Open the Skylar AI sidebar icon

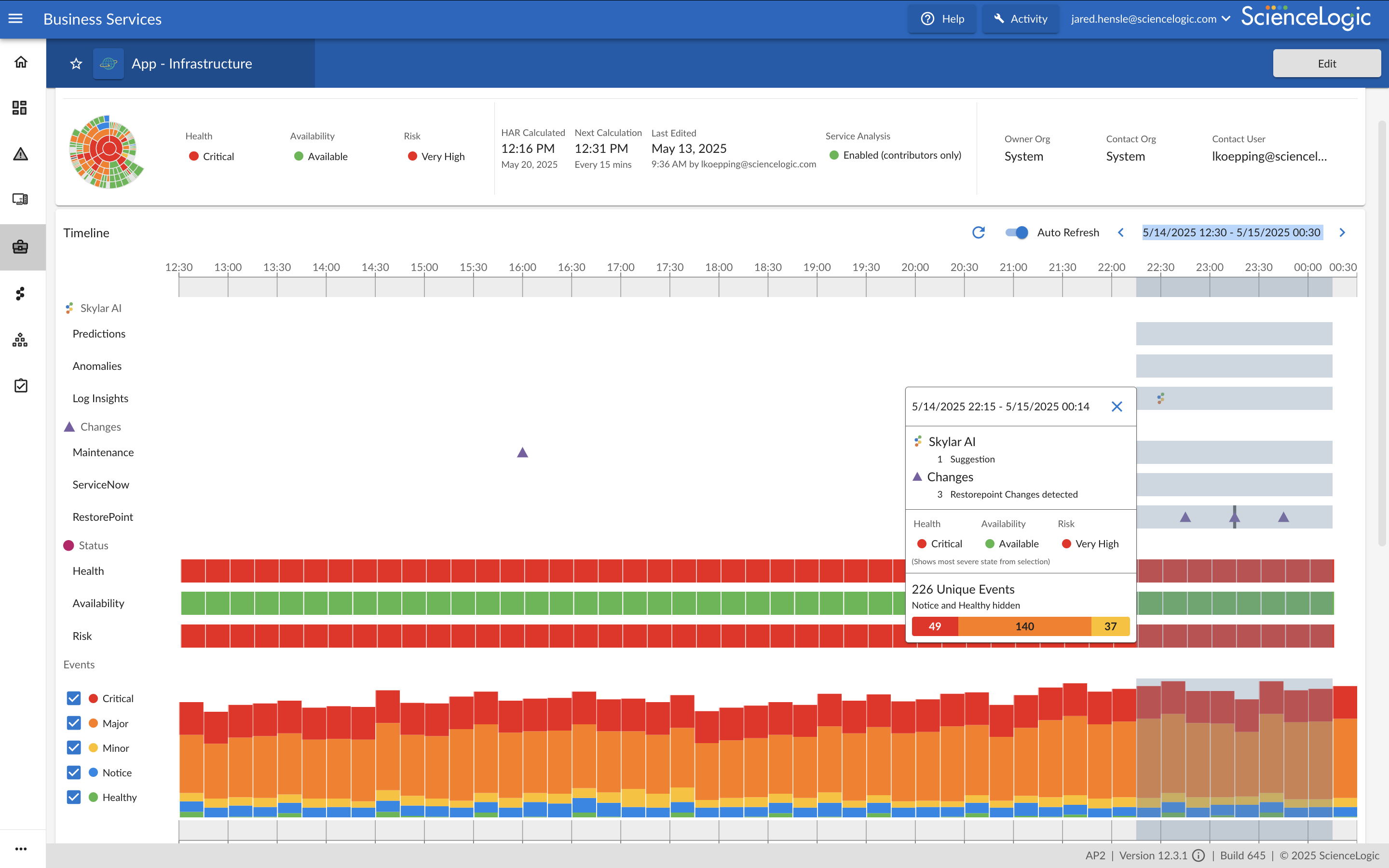pos(21,294)
